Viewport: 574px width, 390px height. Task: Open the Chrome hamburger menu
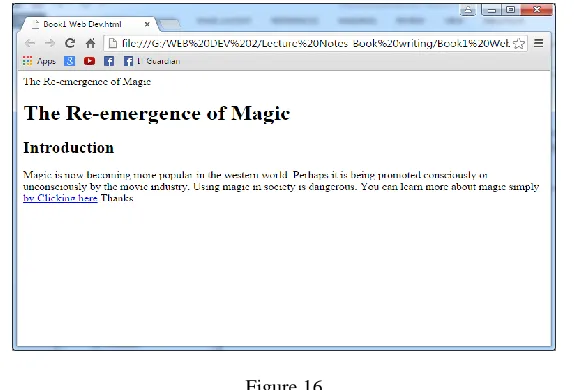point(538,43)
